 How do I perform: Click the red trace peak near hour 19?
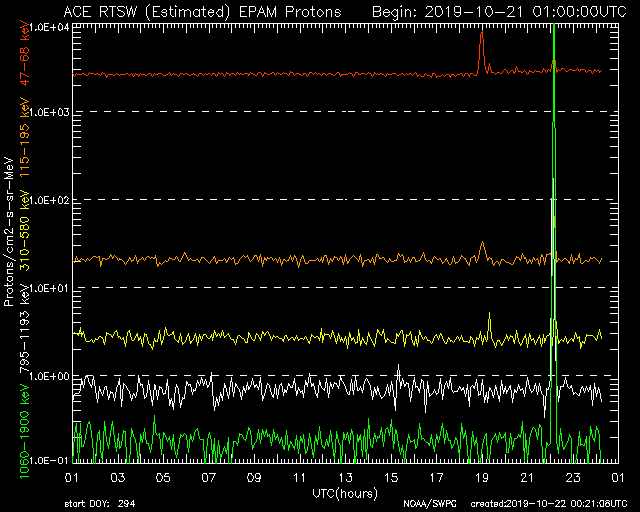(x=482, y=32)
